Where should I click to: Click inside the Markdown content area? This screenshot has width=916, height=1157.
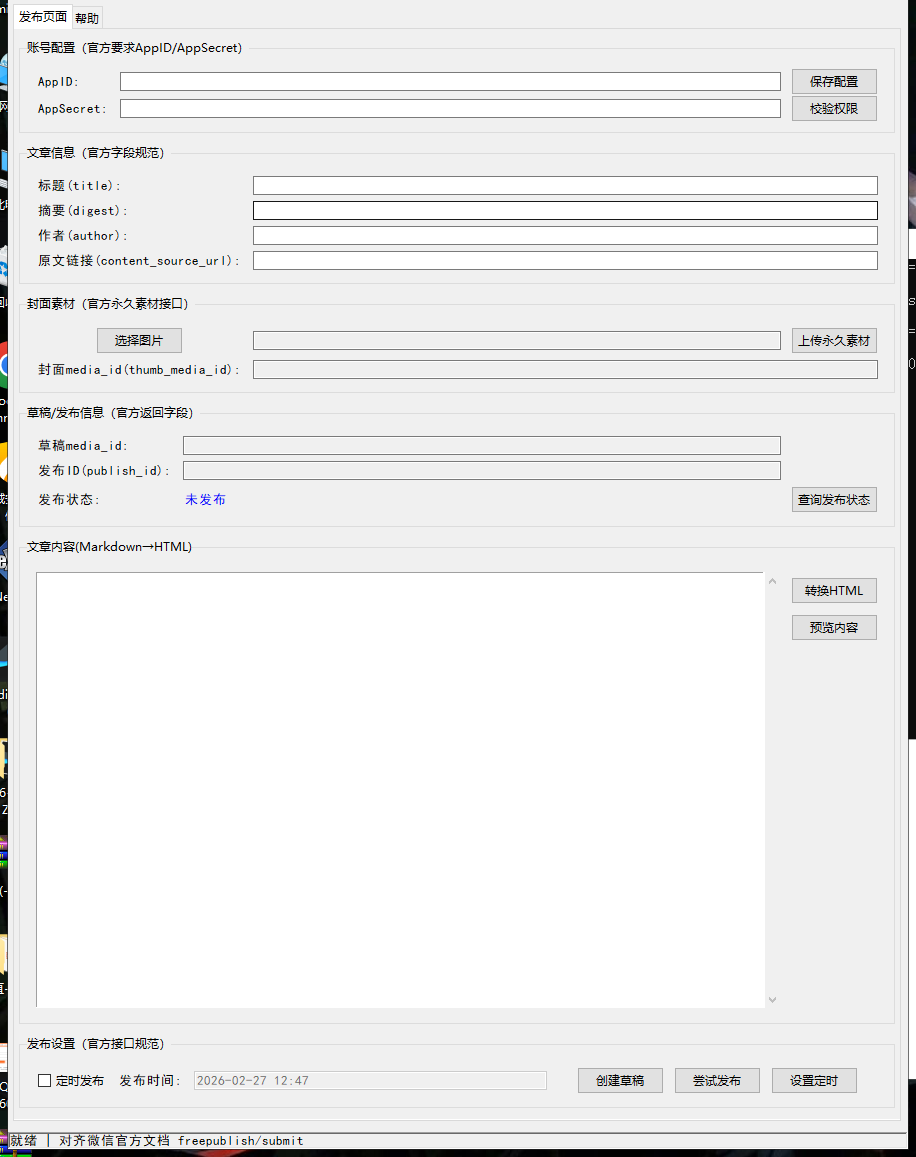click(400, 790)
